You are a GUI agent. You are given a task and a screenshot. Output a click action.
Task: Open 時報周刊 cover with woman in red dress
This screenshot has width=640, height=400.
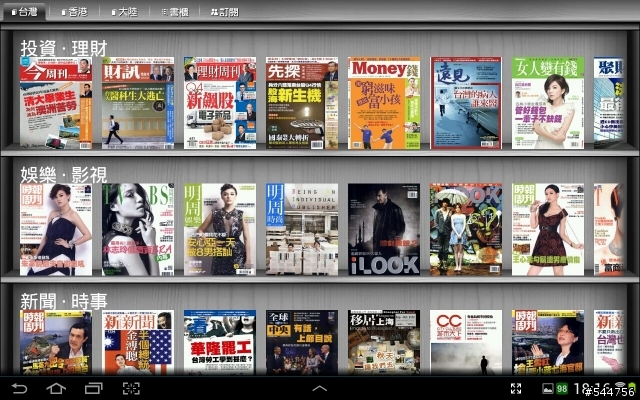(x=548, y=229)
